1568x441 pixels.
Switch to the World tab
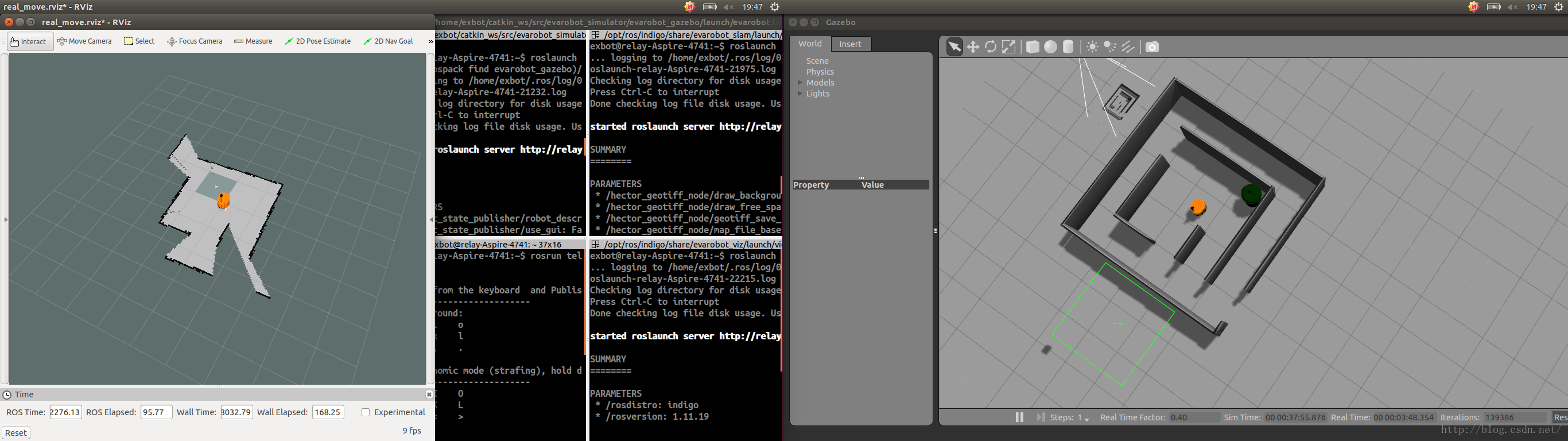(x=810, y=44)
